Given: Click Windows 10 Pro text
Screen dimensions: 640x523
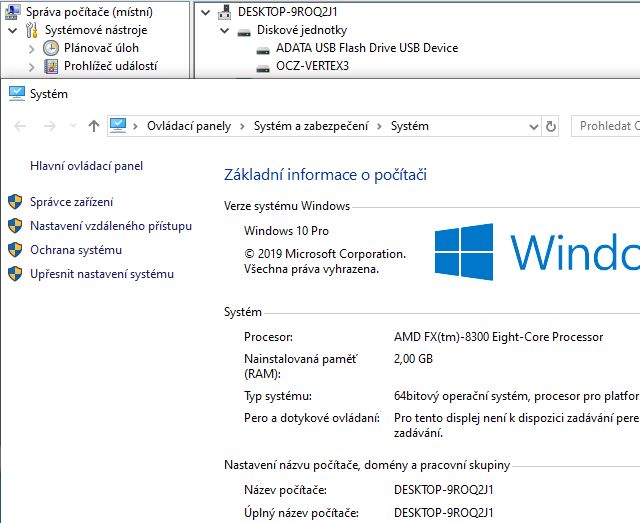Looking at the screenshot, I should pos(286,231).
